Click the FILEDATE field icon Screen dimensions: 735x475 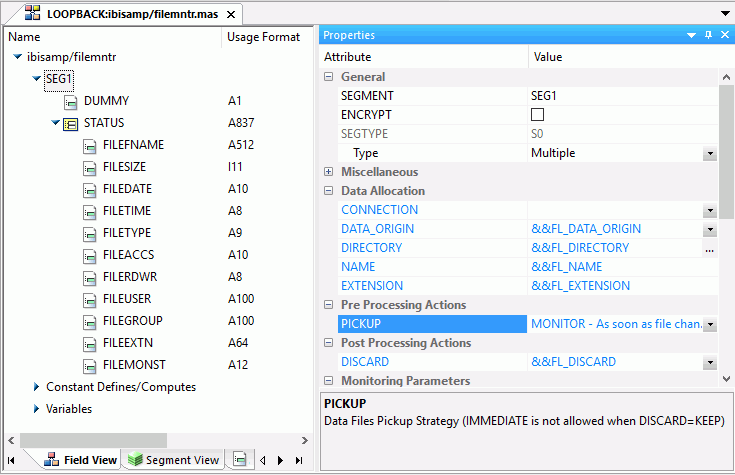[90, 190]
